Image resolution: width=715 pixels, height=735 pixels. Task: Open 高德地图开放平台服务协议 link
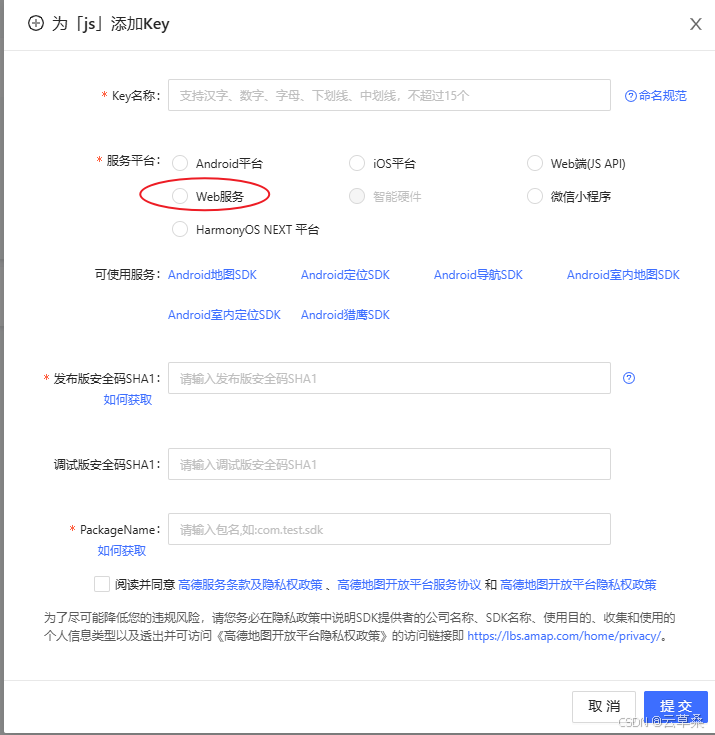point(409,585)
